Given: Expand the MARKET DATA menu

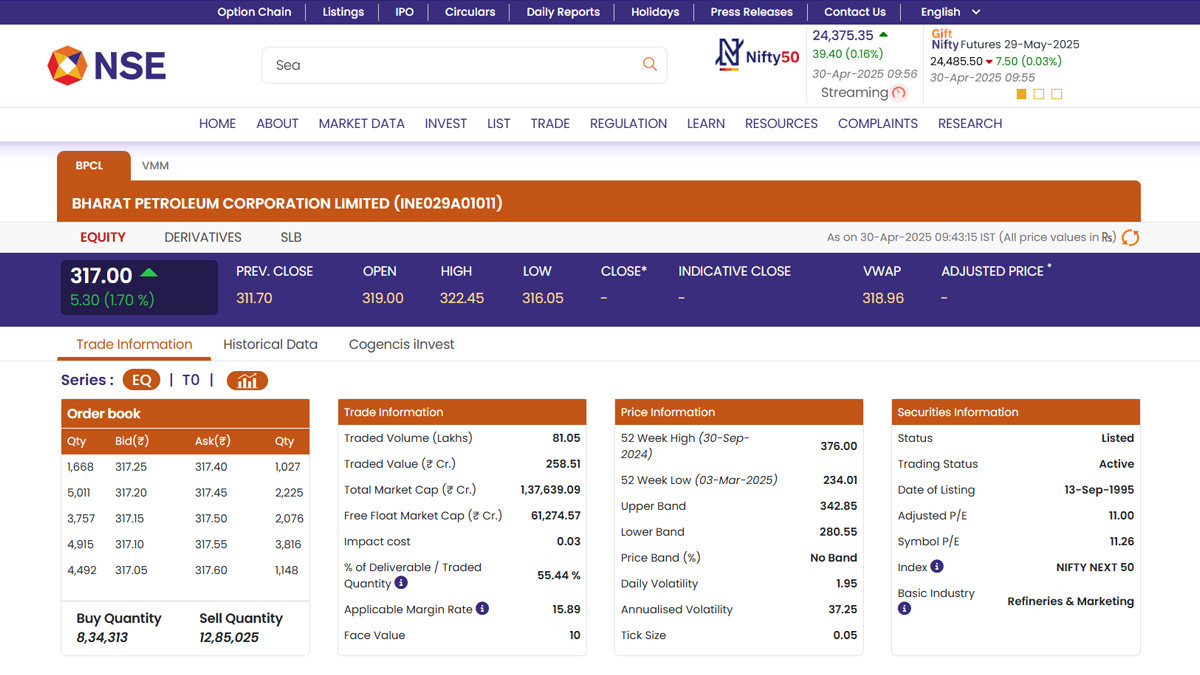Looking at the screenshot, I should click(361, 124).
